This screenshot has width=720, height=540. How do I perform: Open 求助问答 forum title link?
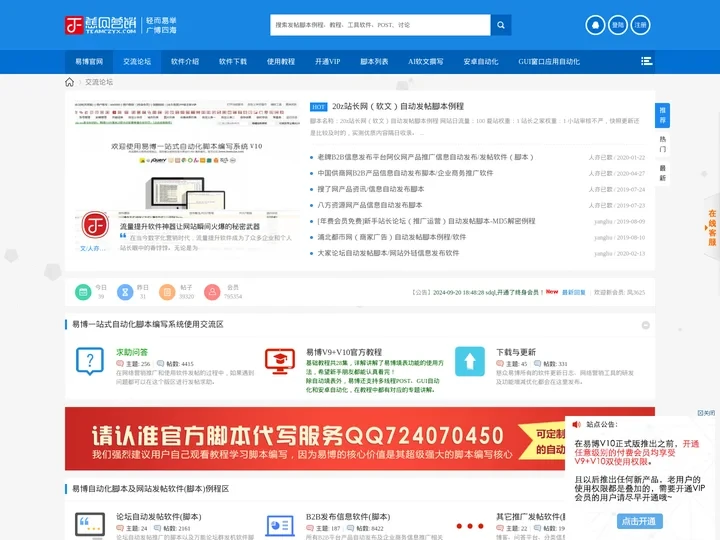click(132, 352)
